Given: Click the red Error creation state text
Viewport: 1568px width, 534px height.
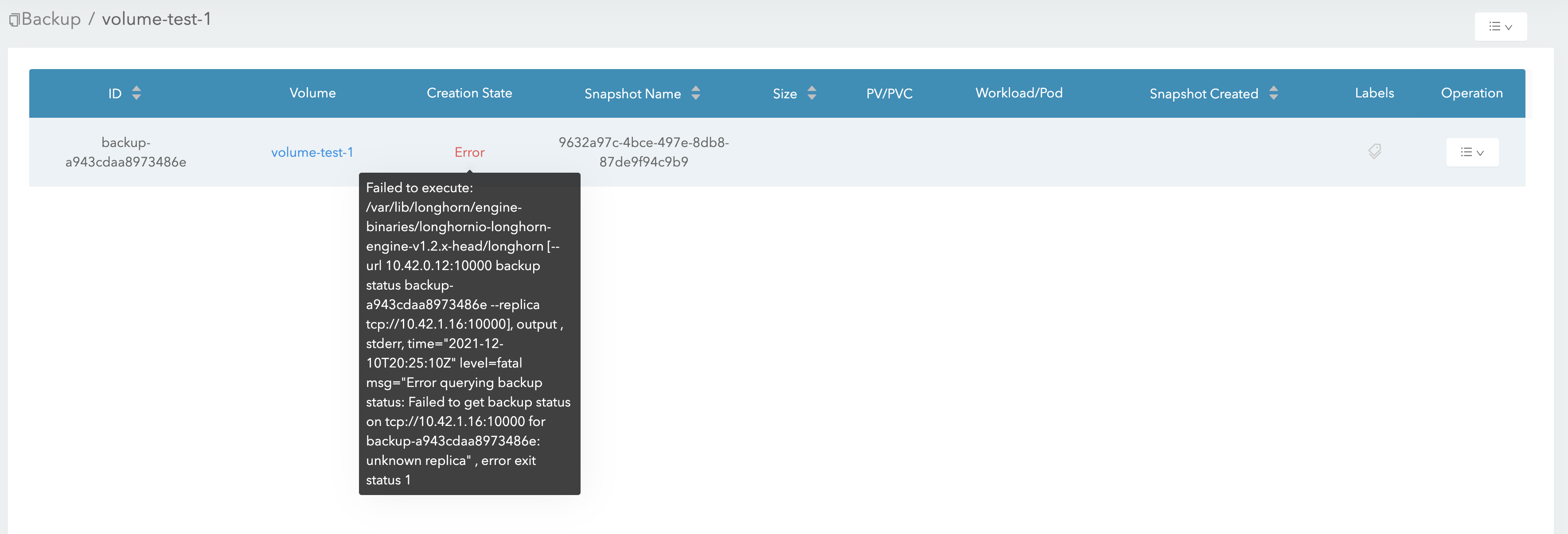Looking at the screenshot, I should pyautogui.click(x=469, y=152).
